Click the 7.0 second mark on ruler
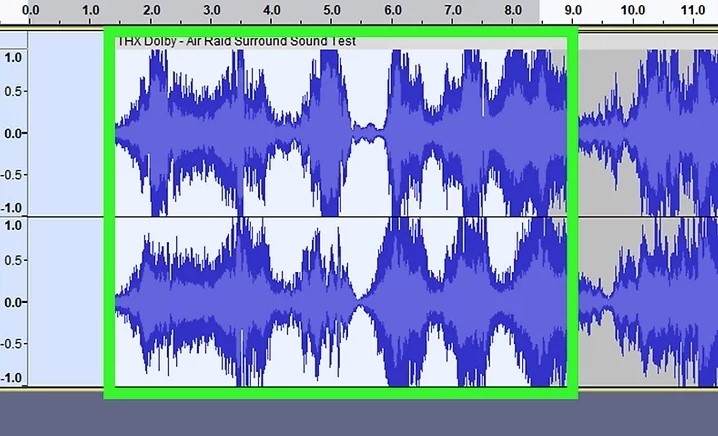The width and height of the screenshot is (718, 436). click(x=453, y=10)
